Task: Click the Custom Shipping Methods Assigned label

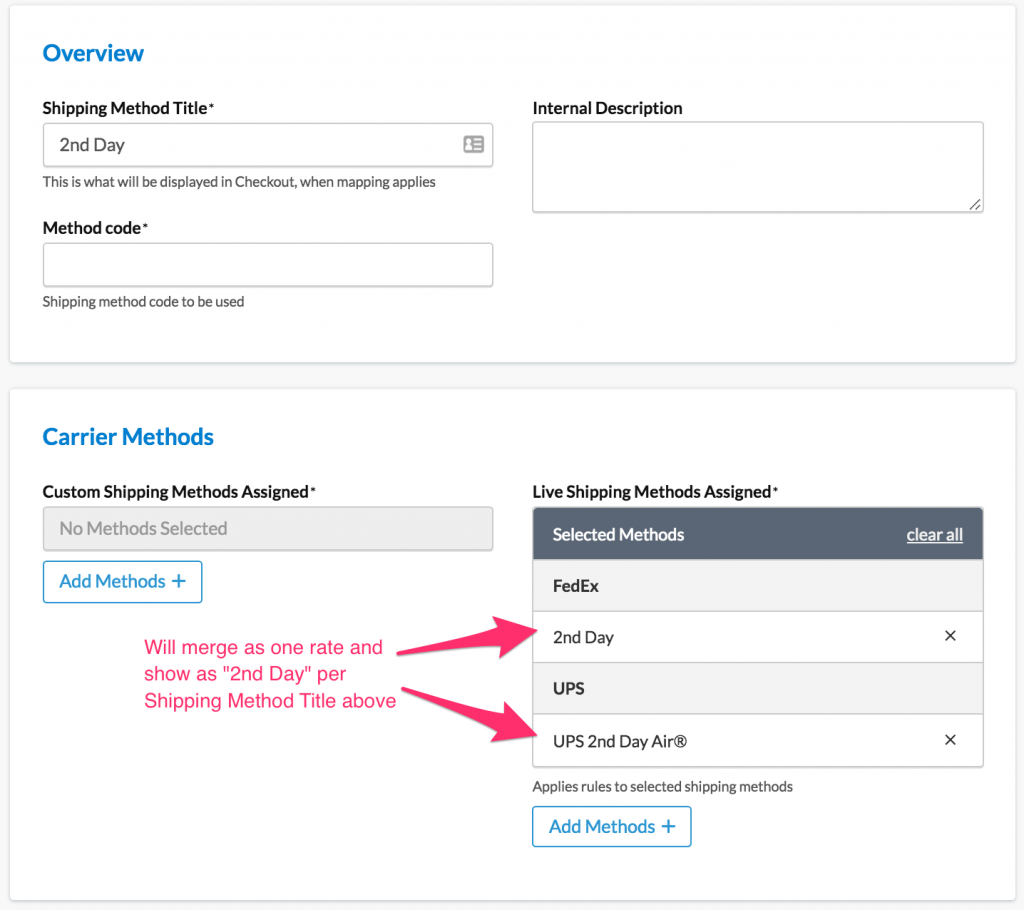Action: (177, 492)
